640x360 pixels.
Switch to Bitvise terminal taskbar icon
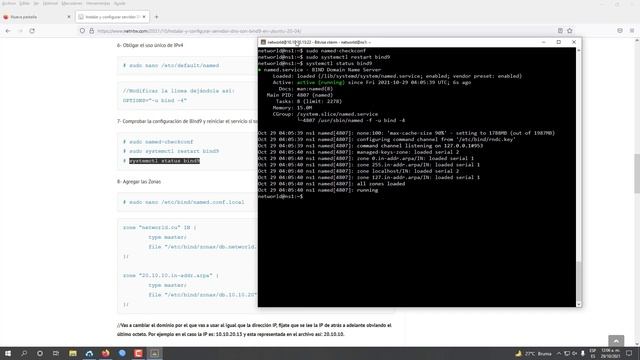pos(154,353)
